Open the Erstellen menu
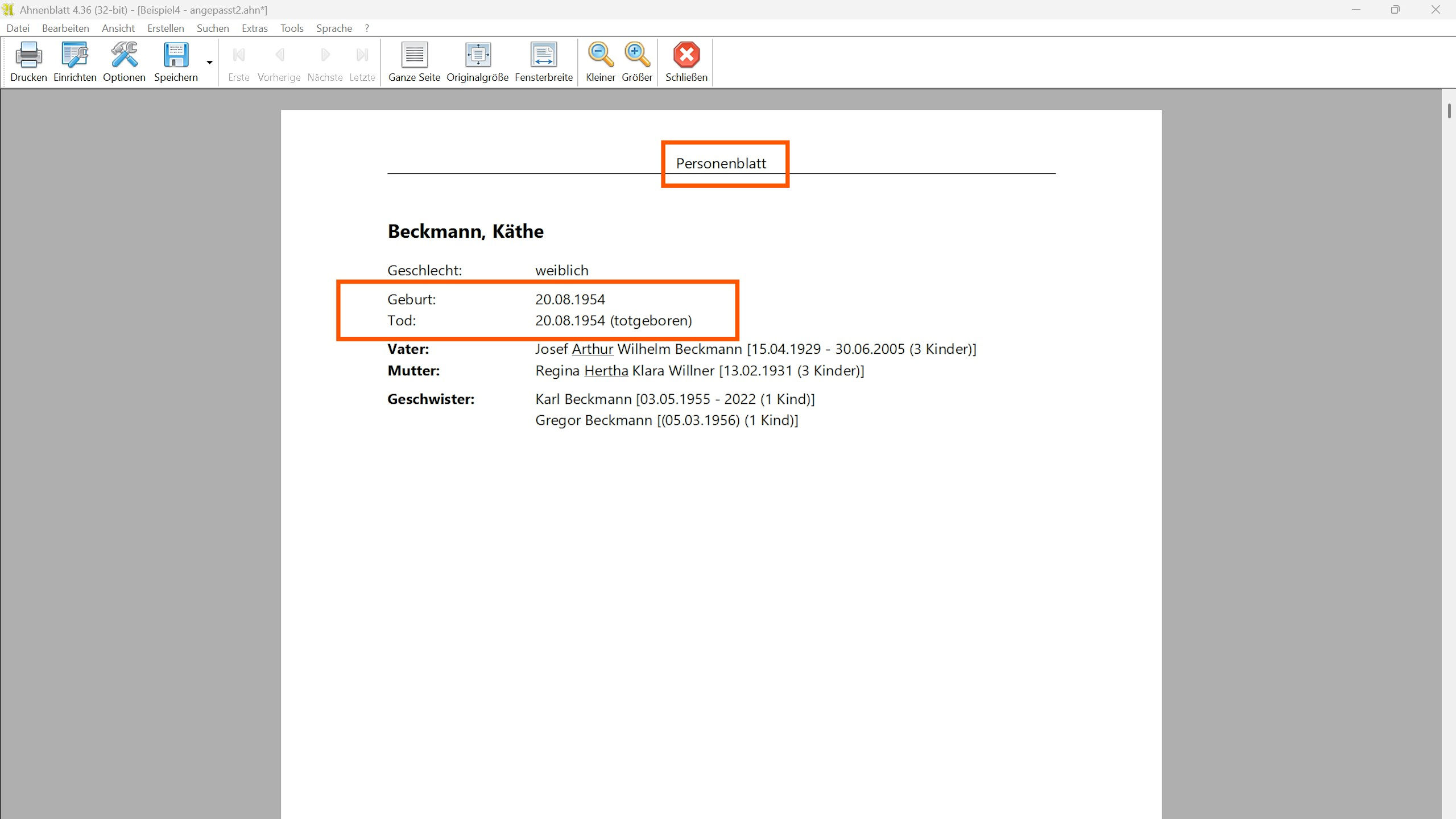Image resolution: width=1456 pixels, height=819 pixels. click(166, 28)
